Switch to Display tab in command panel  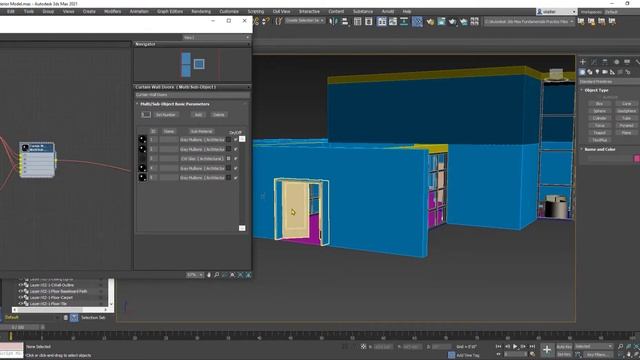click(x=627, y=62)
